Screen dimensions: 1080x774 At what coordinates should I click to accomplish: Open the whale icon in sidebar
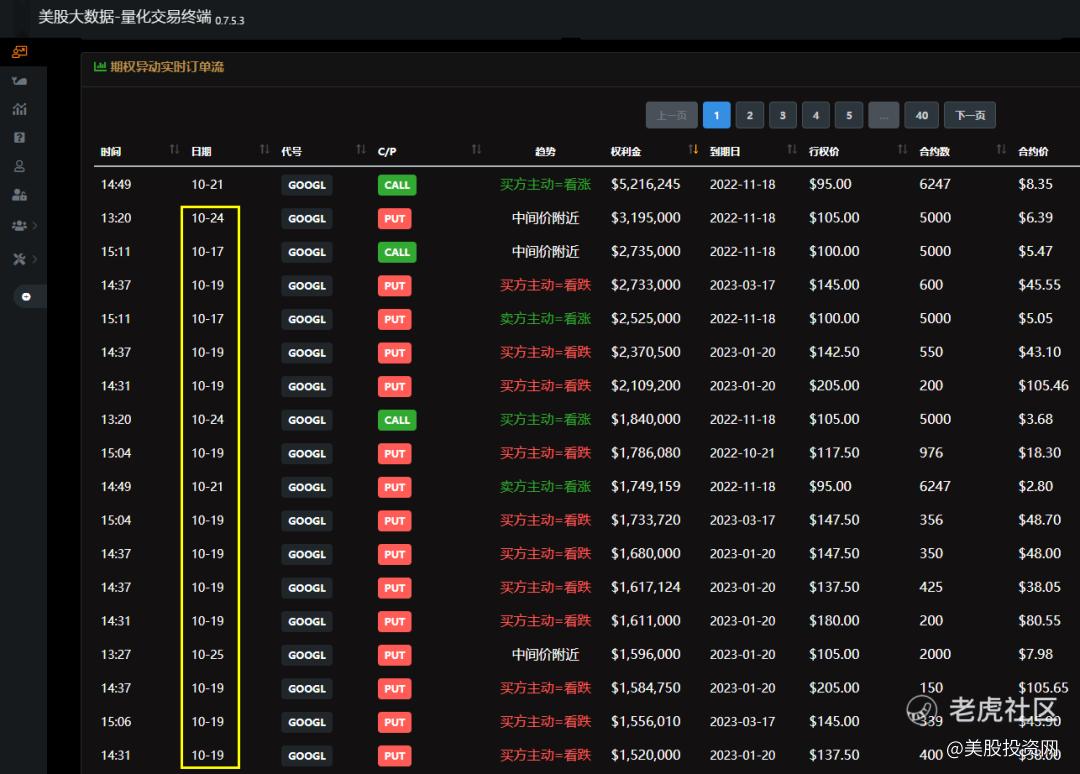click(19, 81)
